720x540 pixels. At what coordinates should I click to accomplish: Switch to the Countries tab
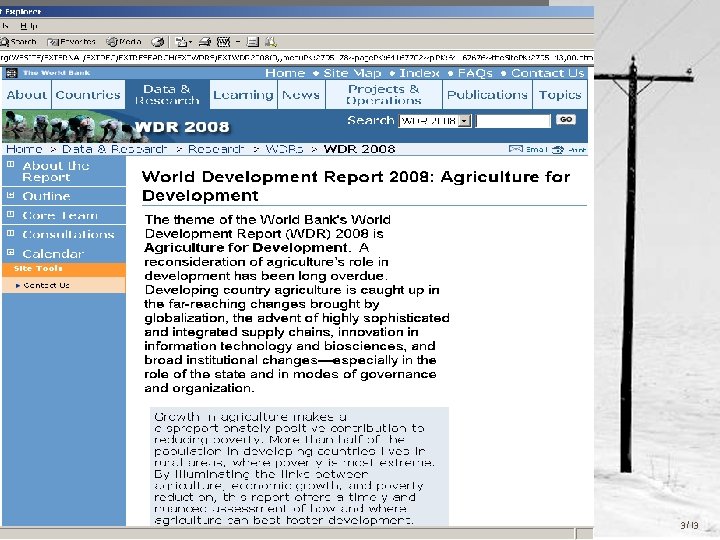pyautogui.click(x=88, y=95)
